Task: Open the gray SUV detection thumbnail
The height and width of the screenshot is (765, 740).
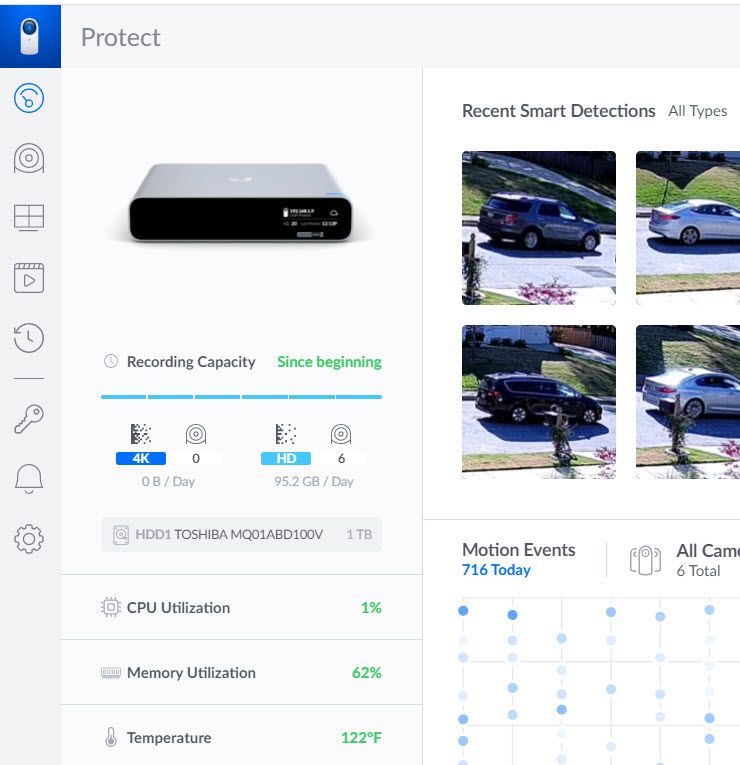Action: click(539, 228)
